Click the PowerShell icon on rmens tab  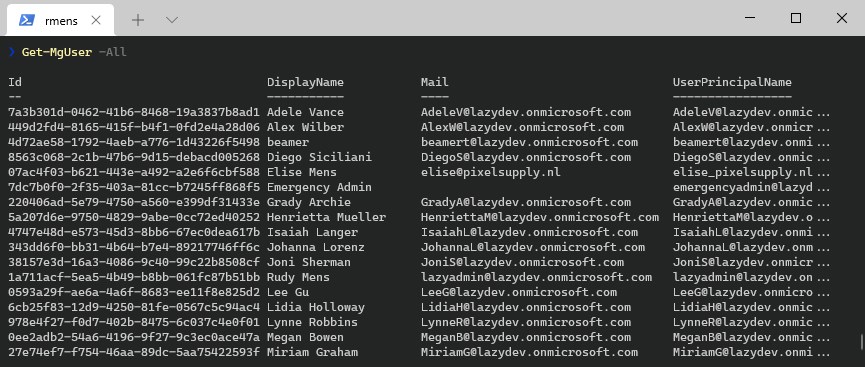pos(27,20)
